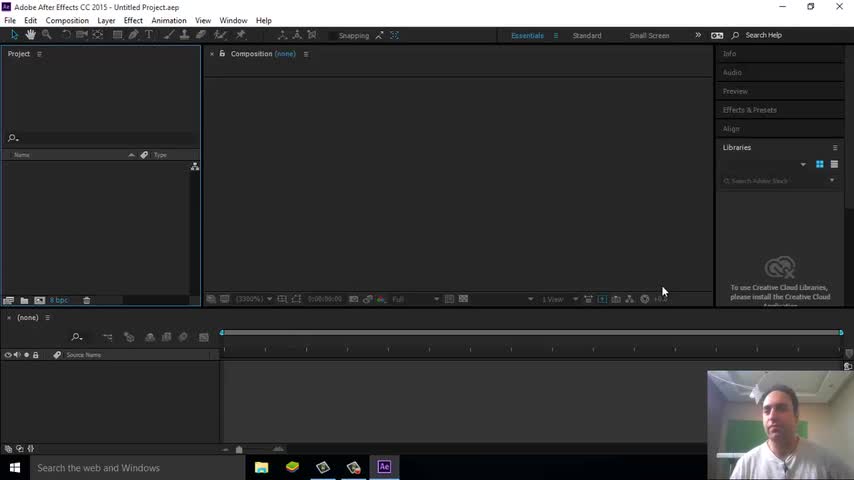This screenshot has width=854, height=480.
Task: Toggle frame blending for layers
Action: pos(167,338)
